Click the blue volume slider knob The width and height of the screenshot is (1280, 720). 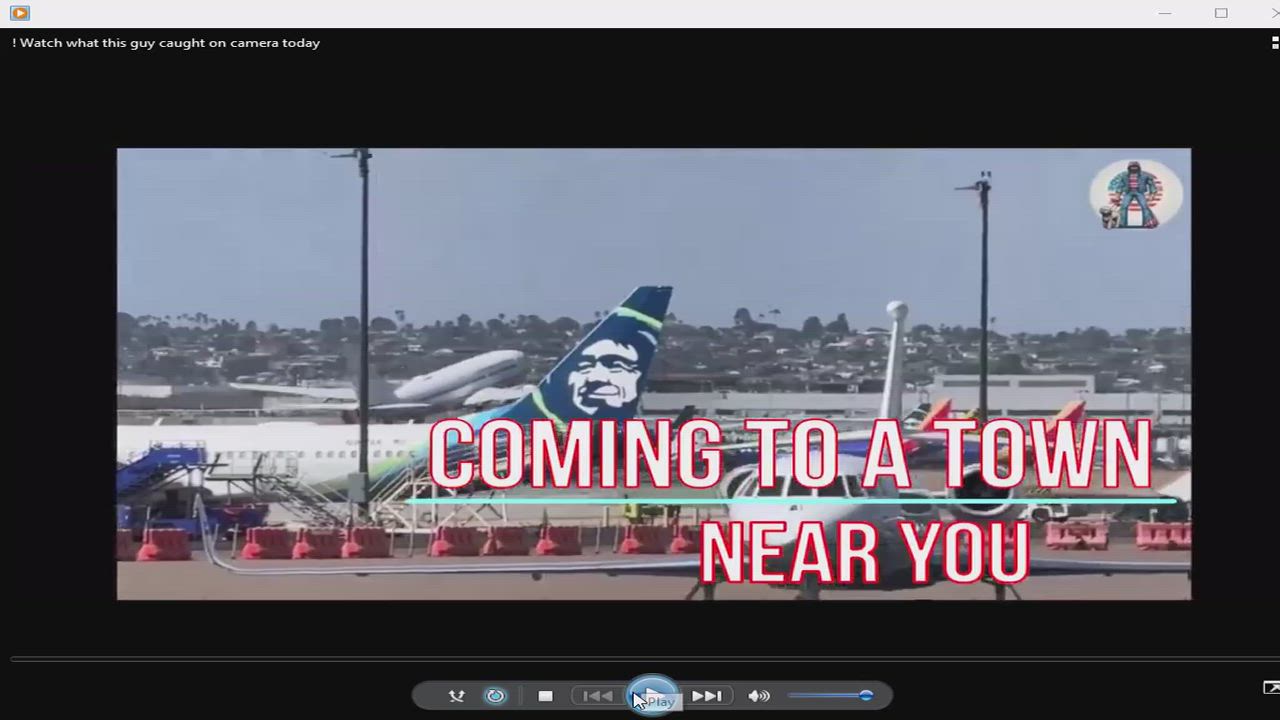pyautogui.click(x=866, y=696)
